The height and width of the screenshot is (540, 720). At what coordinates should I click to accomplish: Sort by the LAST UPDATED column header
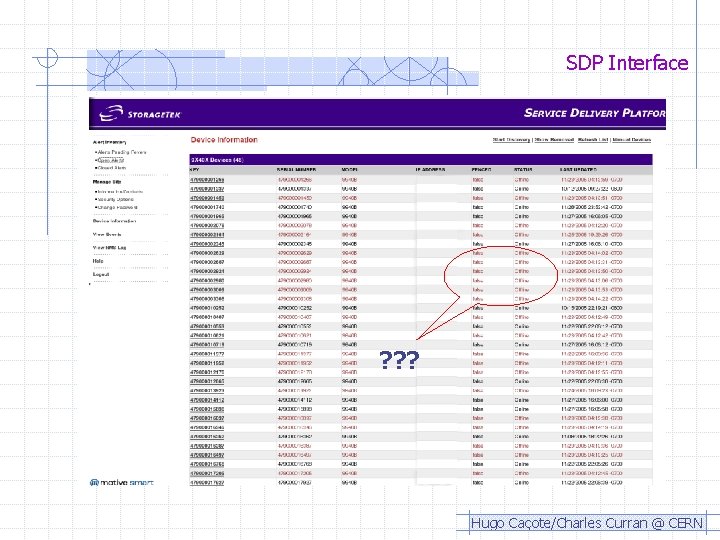[x=579, y=169]
